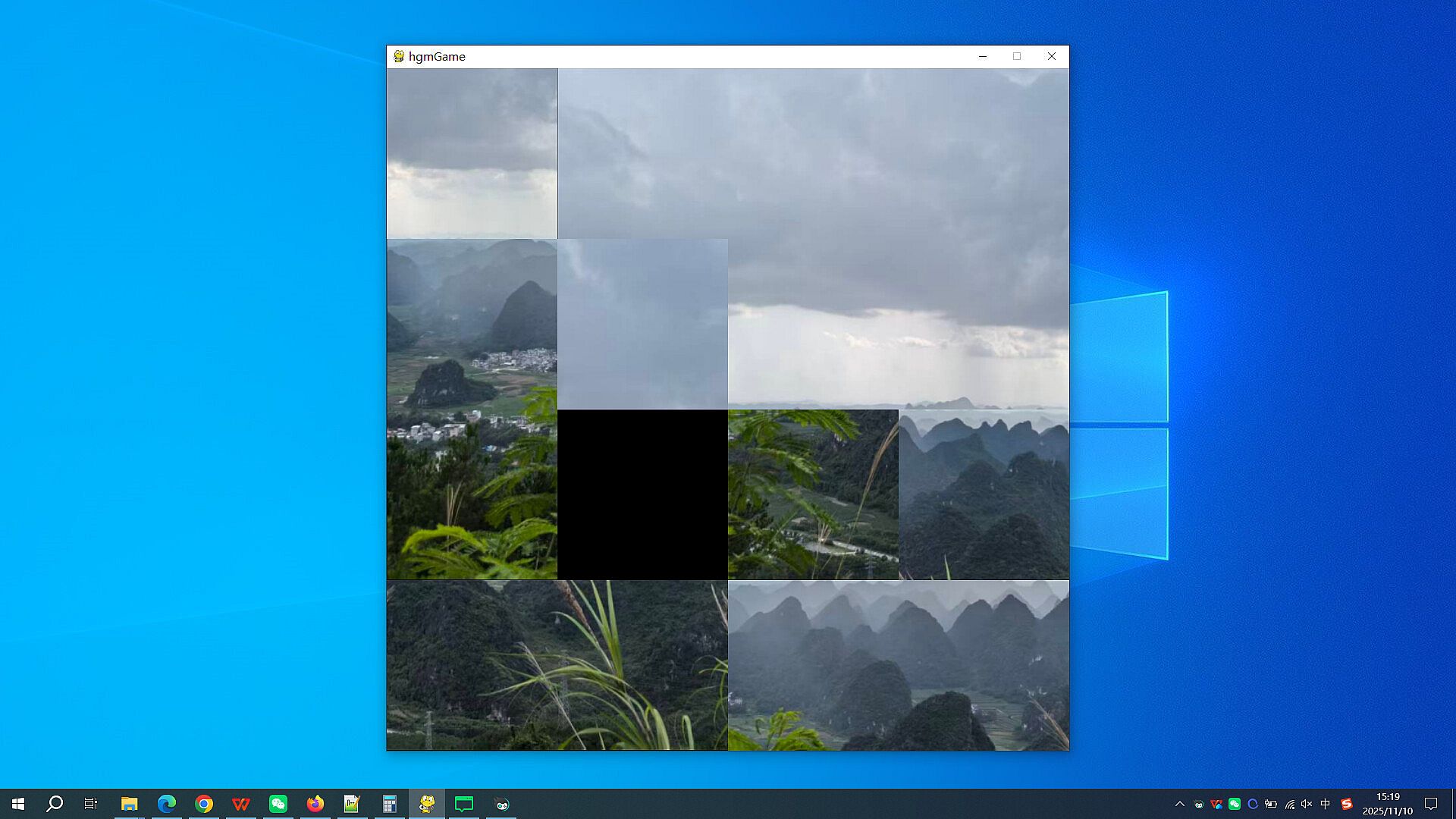Click the black empty puzzle slot
Viewport: 1456px width, 819px height.
pos(642,494)
